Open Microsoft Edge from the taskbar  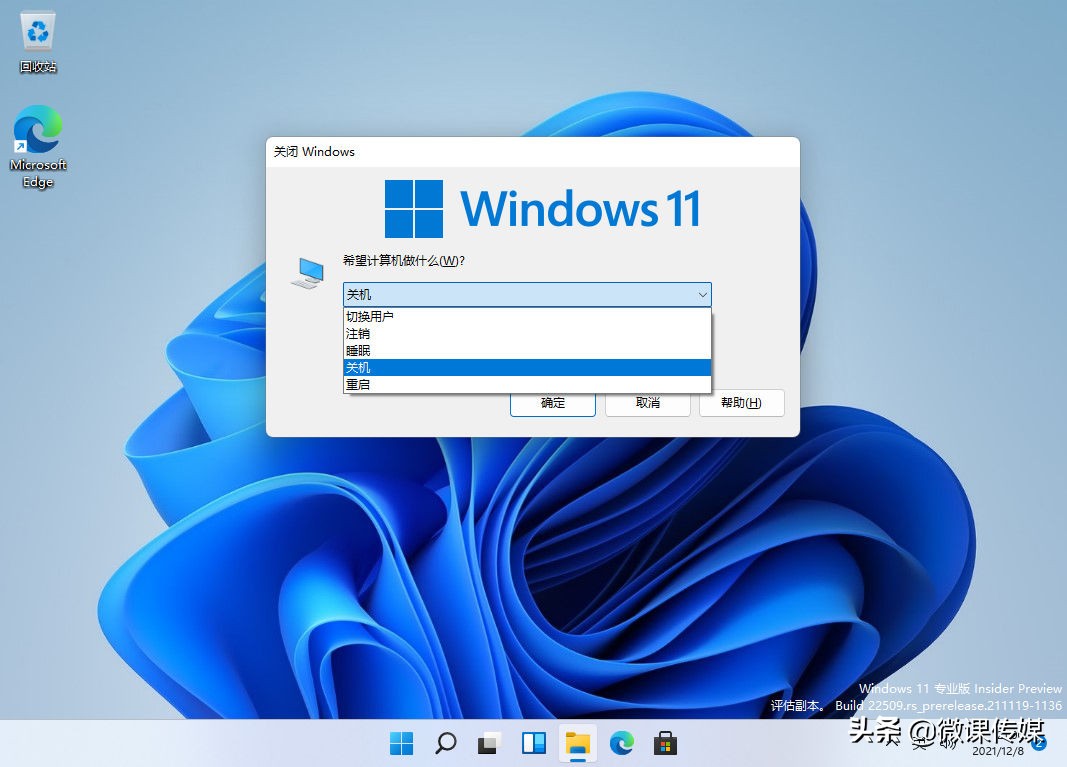click(622, 743)
